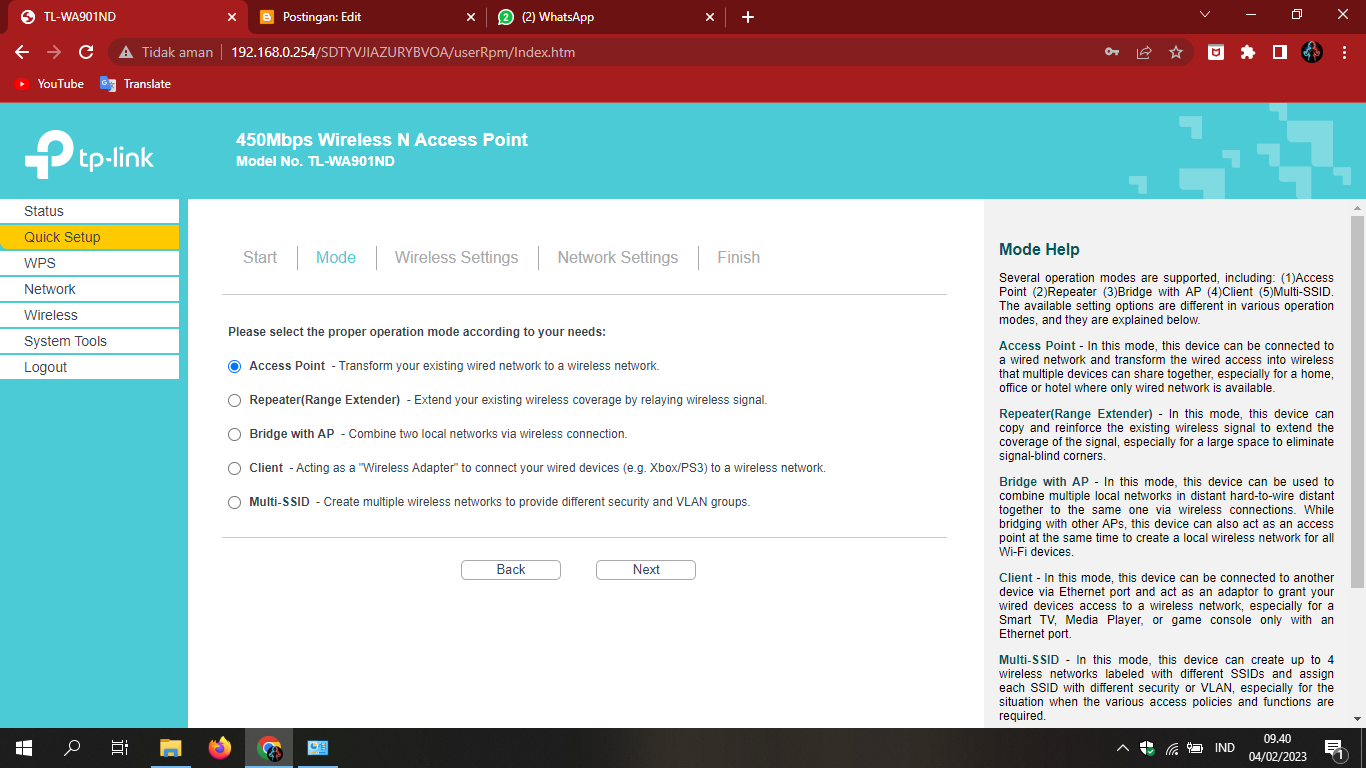Click the share page icon in address bar
This screenshot has width=1366, height=768.
click(1144, 52)
